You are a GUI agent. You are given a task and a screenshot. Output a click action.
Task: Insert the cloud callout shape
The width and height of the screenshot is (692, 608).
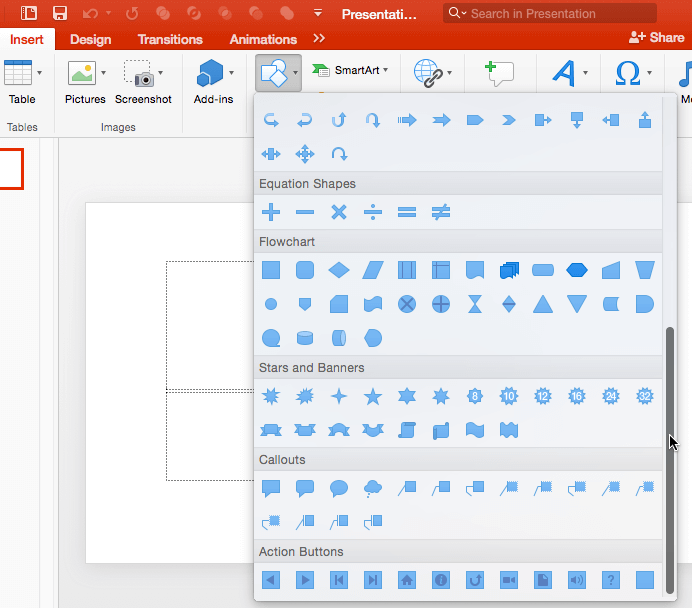click(x=373, y=488)
